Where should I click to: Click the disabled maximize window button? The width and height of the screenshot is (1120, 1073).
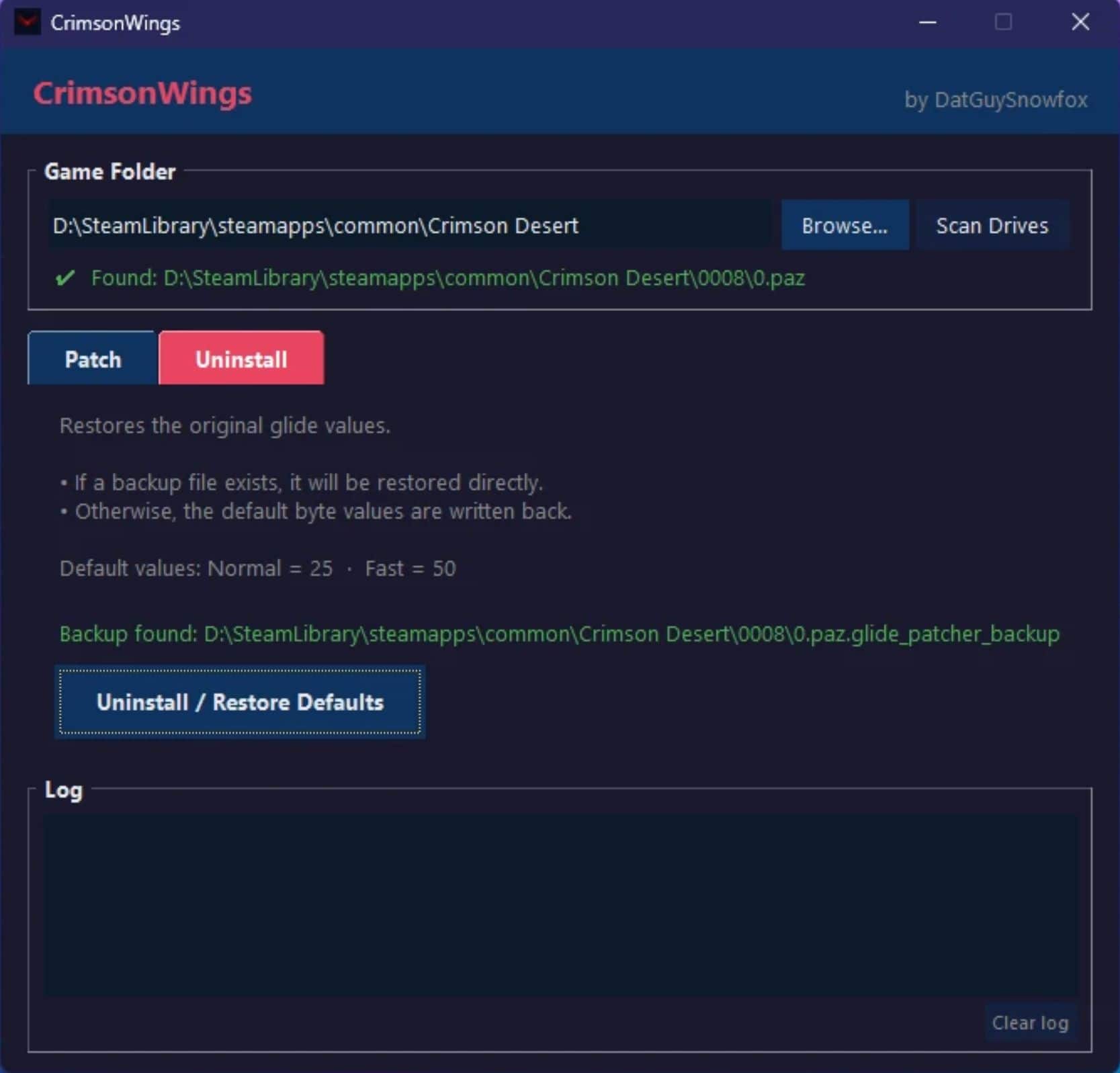[1003, 23]
